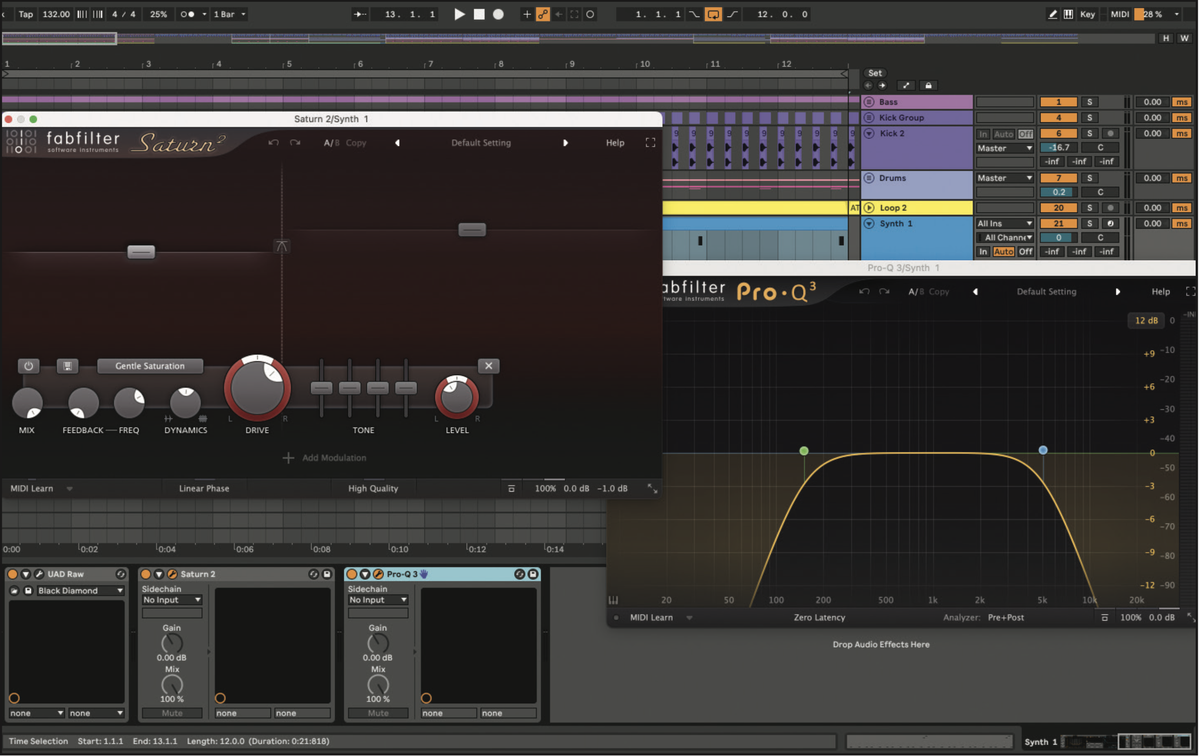The width and height of the screenshot is (1200, 756).
Task: Open the Pro-Q 3 12 dB range selector
Action: tap(1146, 321)
